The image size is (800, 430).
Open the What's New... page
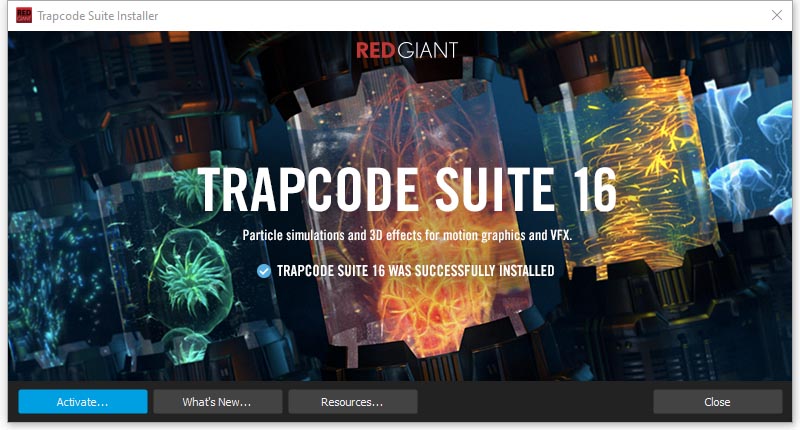217,402
